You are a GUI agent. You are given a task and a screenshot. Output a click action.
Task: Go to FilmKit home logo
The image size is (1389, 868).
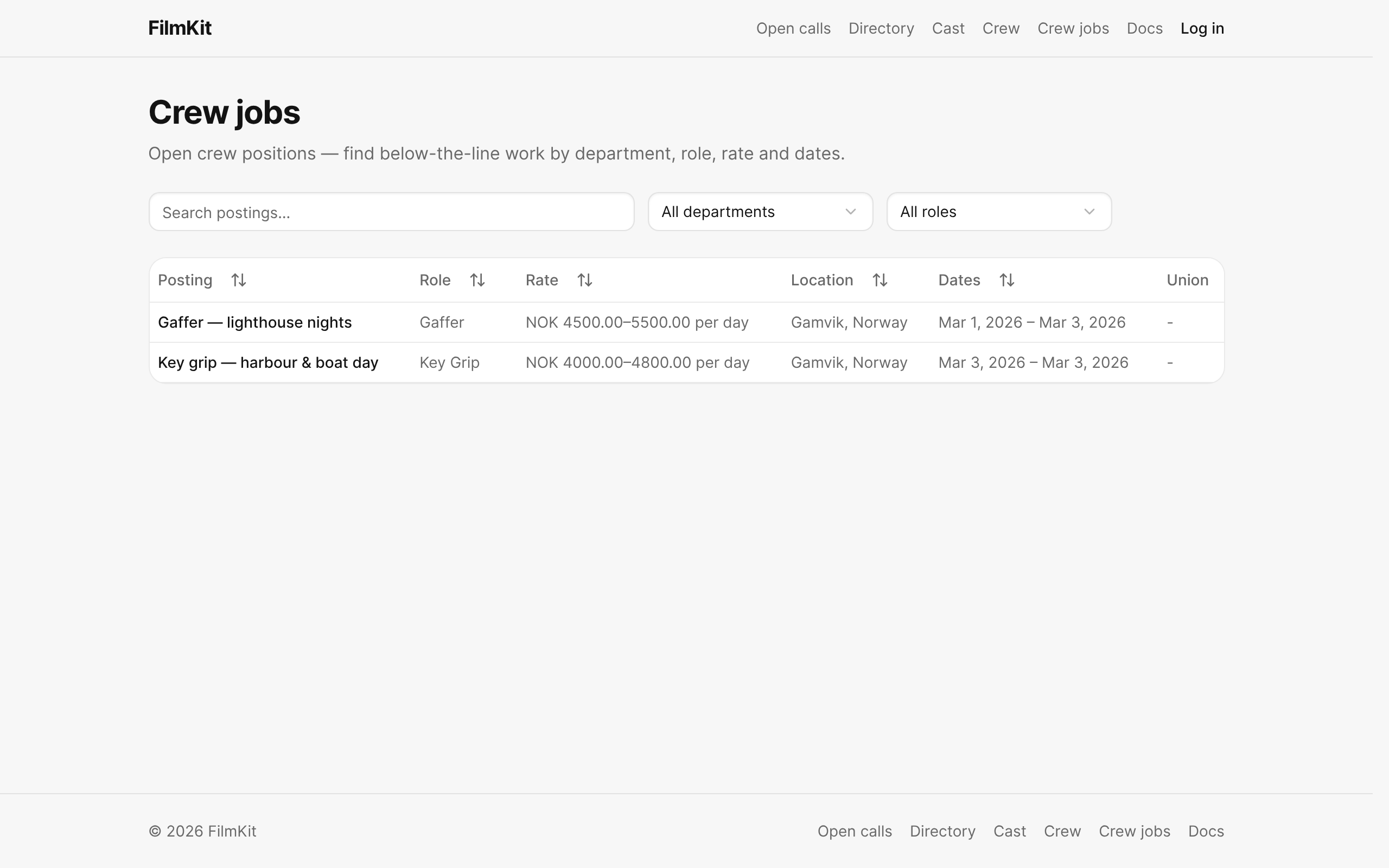point(180,28)
